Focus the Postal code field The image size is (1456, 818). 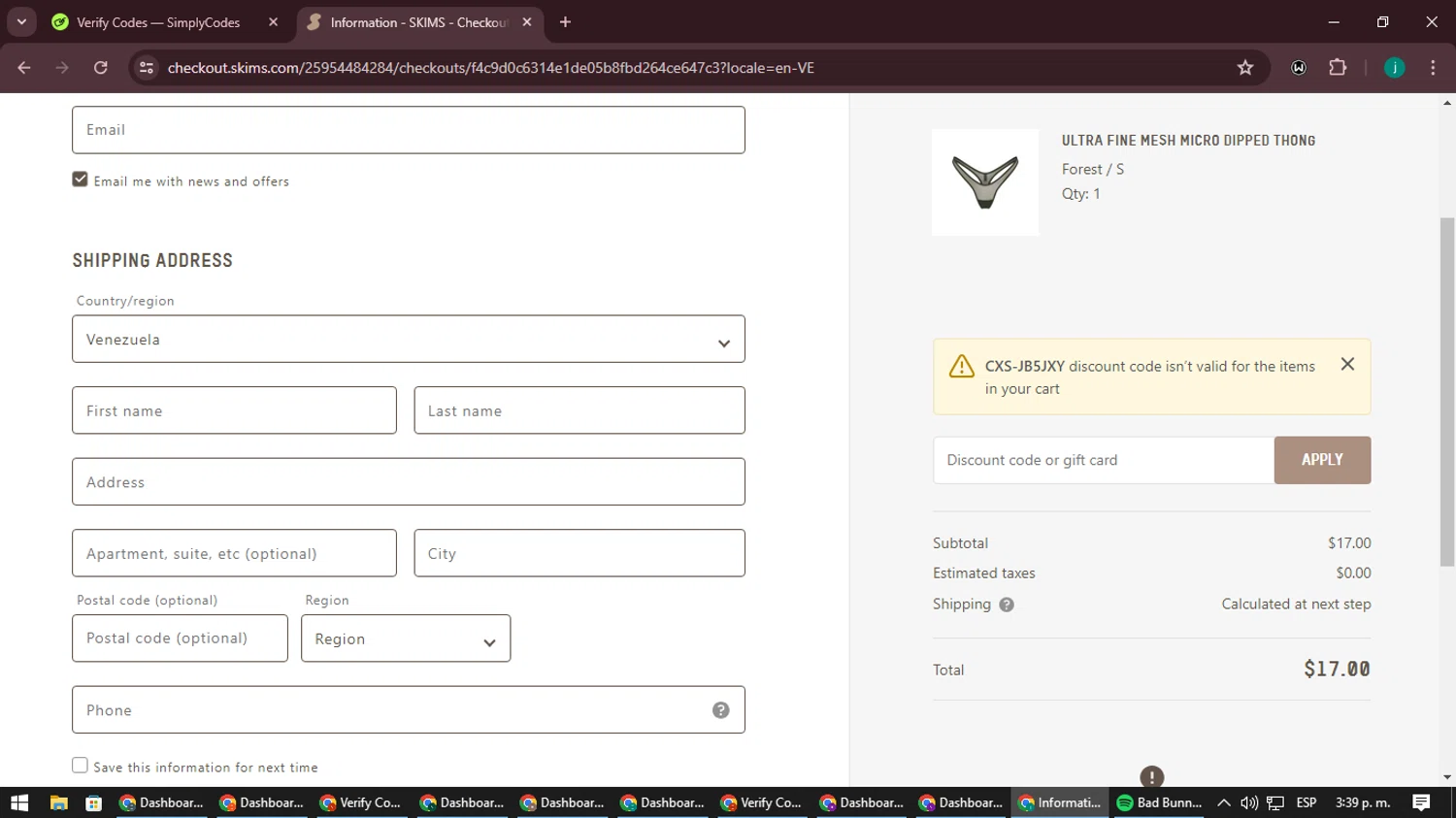tap(180, 638)
